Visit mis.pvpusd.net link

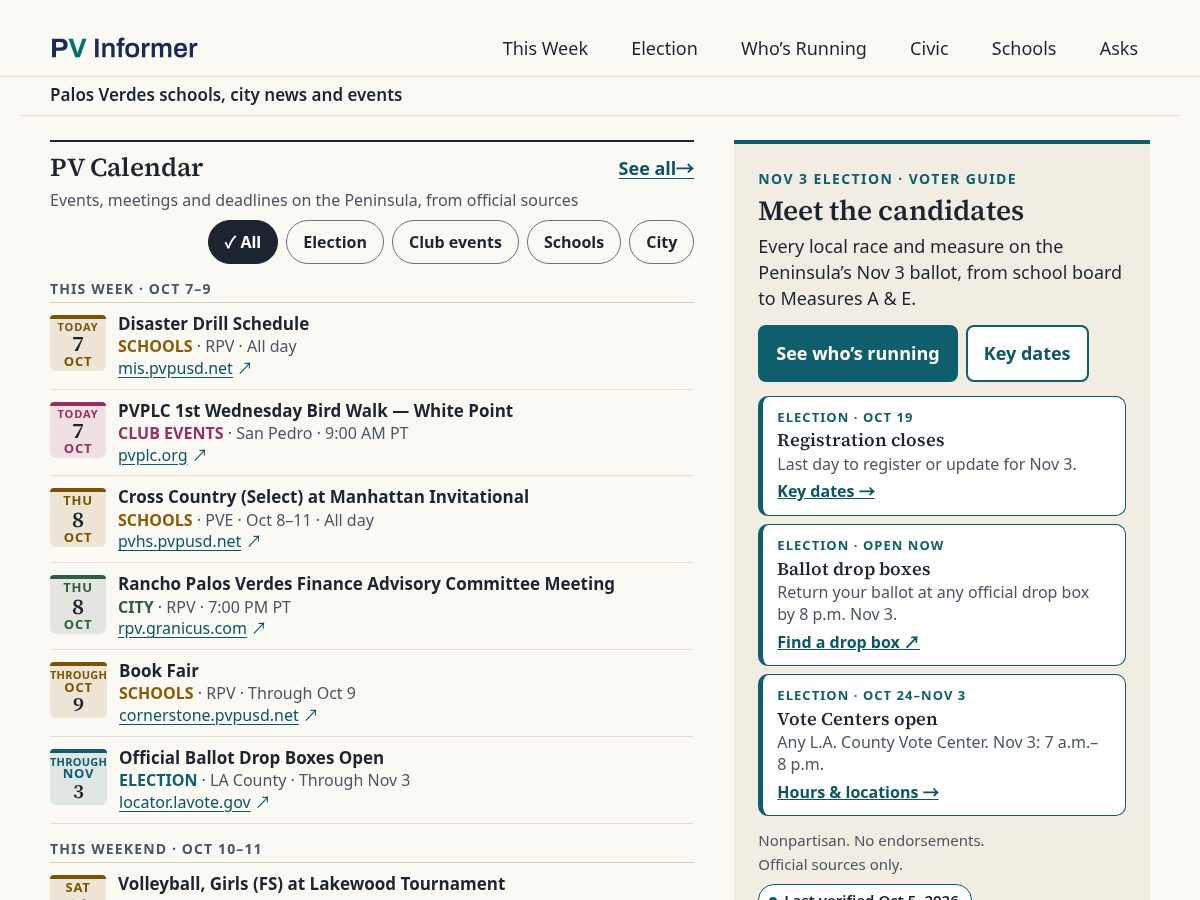tap(175, 368)
